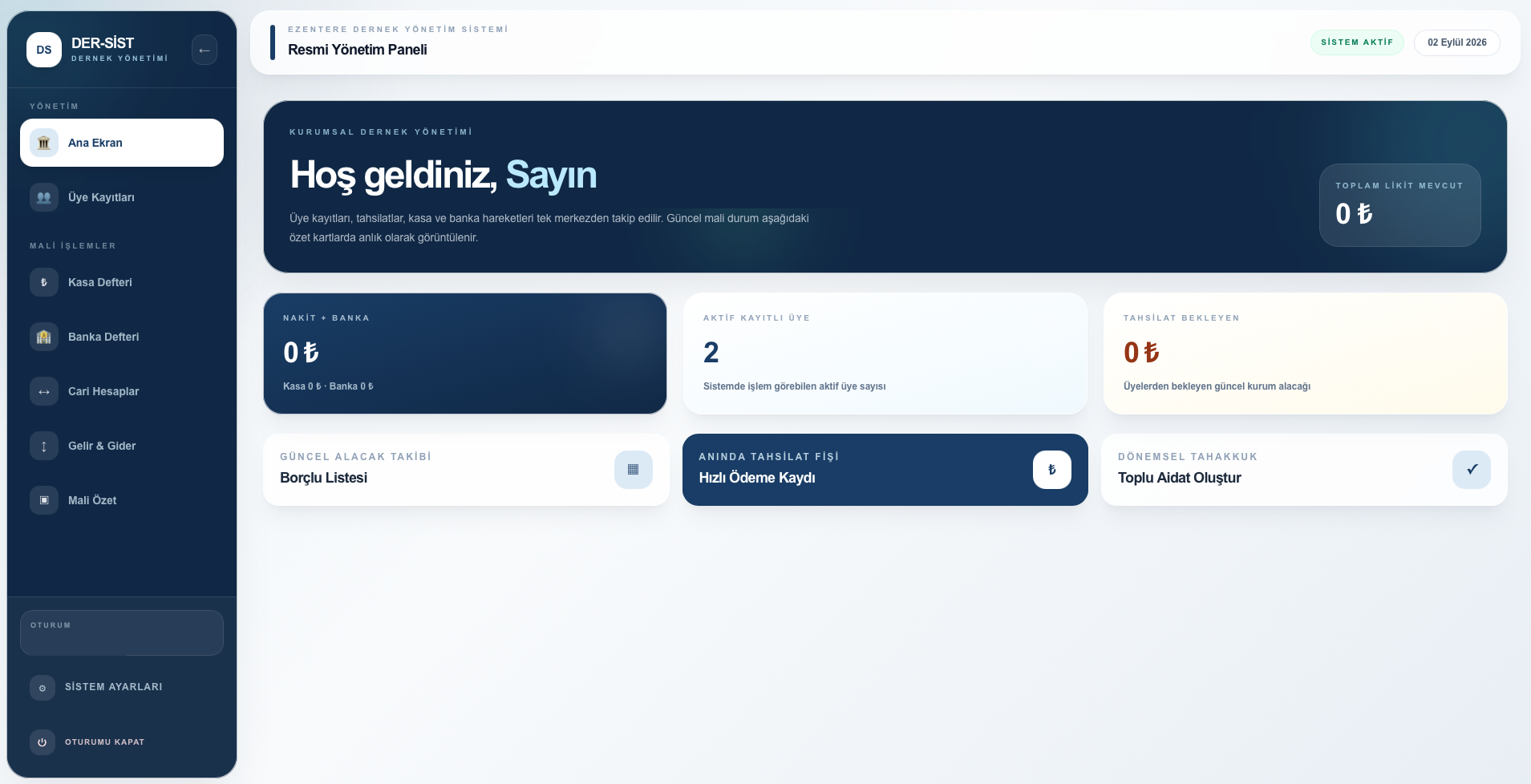Click the Toplu Aidat Oluştur checkmark icon
Screen dimensions: 1531x784
pos(1472,470)
